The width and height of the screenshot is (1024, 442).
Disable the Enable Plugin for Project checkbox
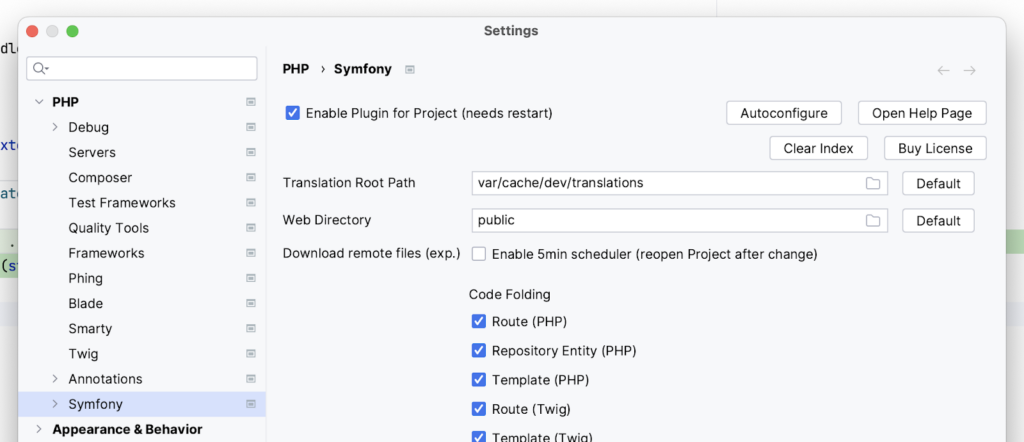293,113
